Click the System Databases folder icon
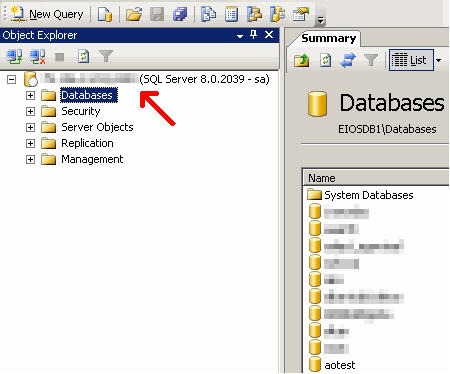 [x=314, y=194]
